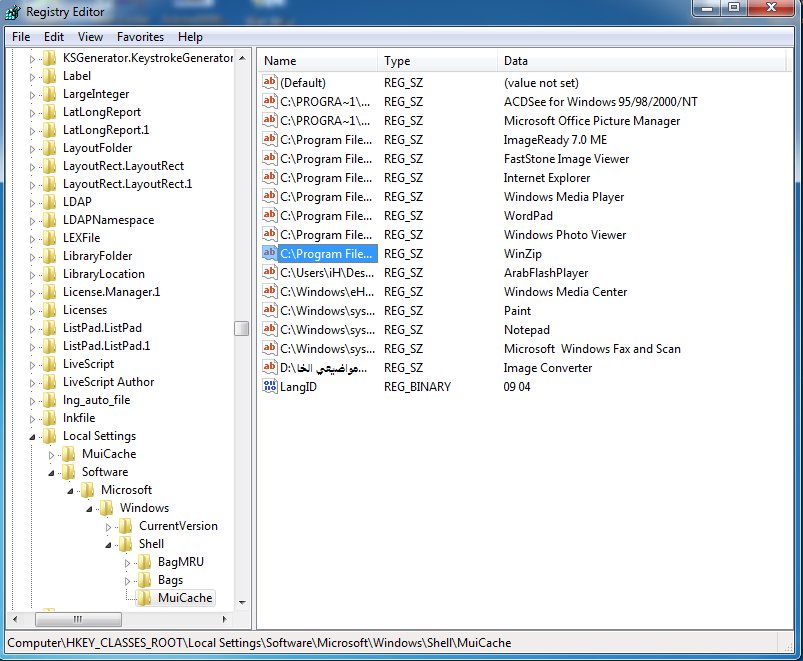Screen dimensions: 803x661
Task: Collapse the Shell key
Action: [108, 545]
